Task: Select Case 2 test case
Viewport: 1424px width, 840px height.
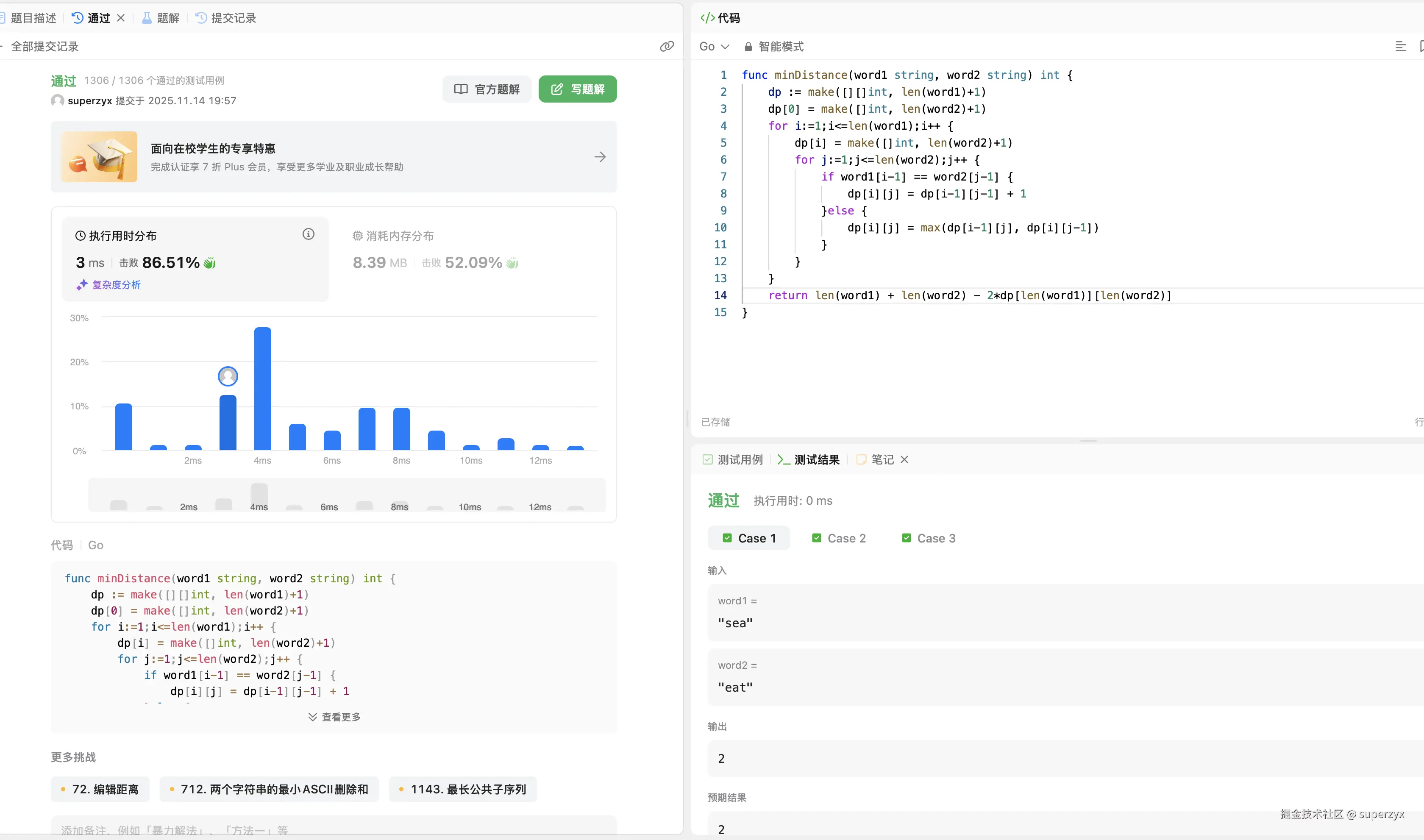Action: 839,538
